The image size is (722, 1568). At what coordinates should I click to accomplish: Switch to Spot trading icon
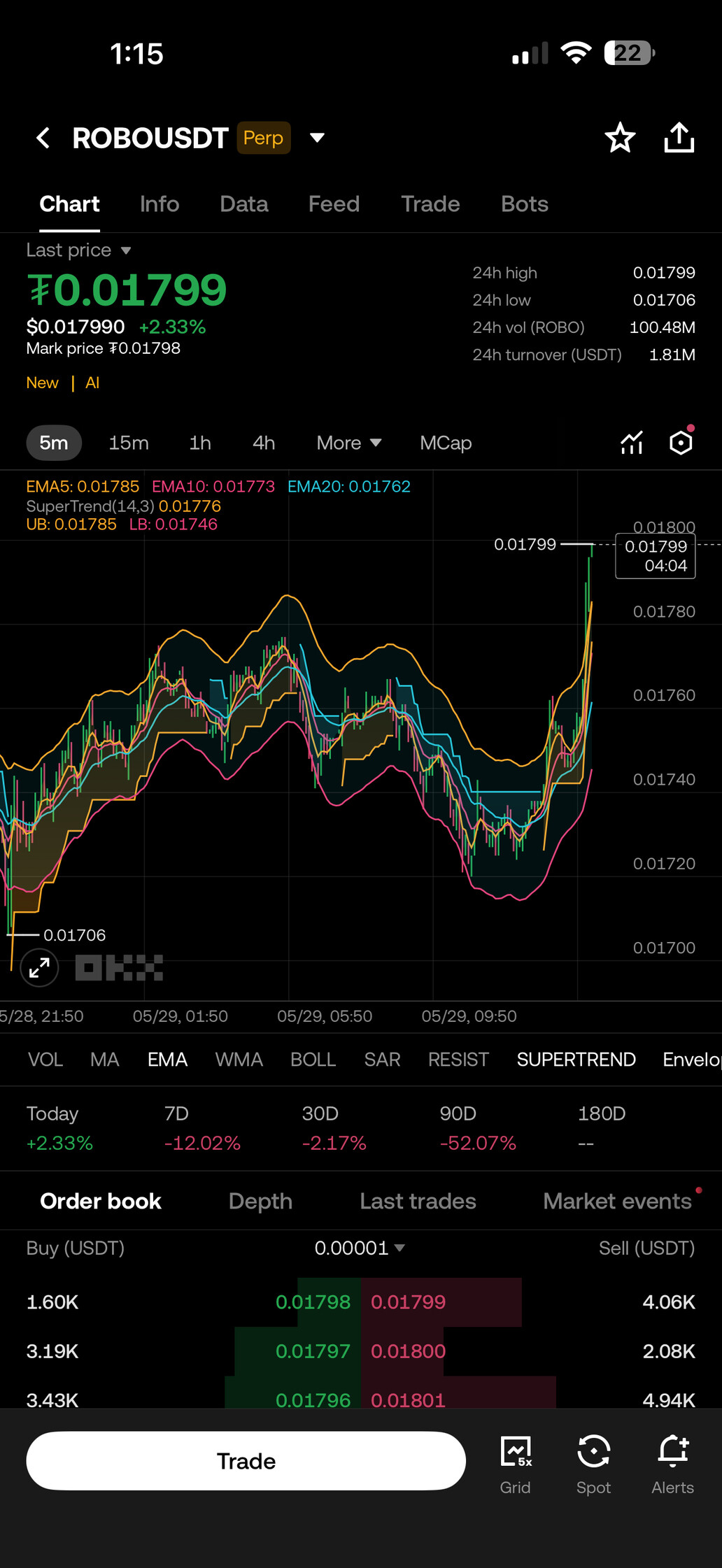point(593,1464)
